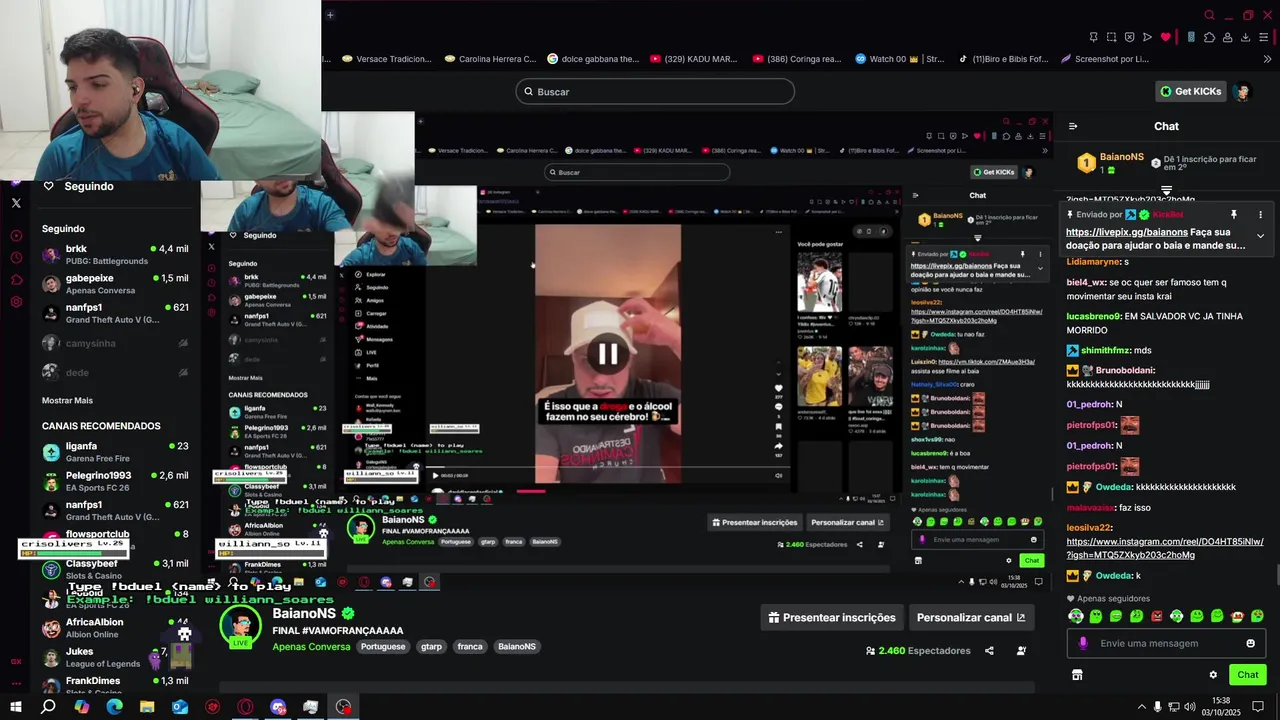
Task: Select the angry red emote
Action: pyautogui.click(x=1157, y=616)
